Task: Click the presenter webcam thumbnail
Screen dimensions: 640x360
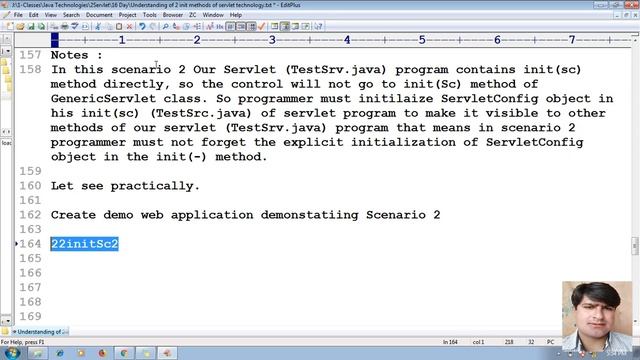Action: click(597, 317)
